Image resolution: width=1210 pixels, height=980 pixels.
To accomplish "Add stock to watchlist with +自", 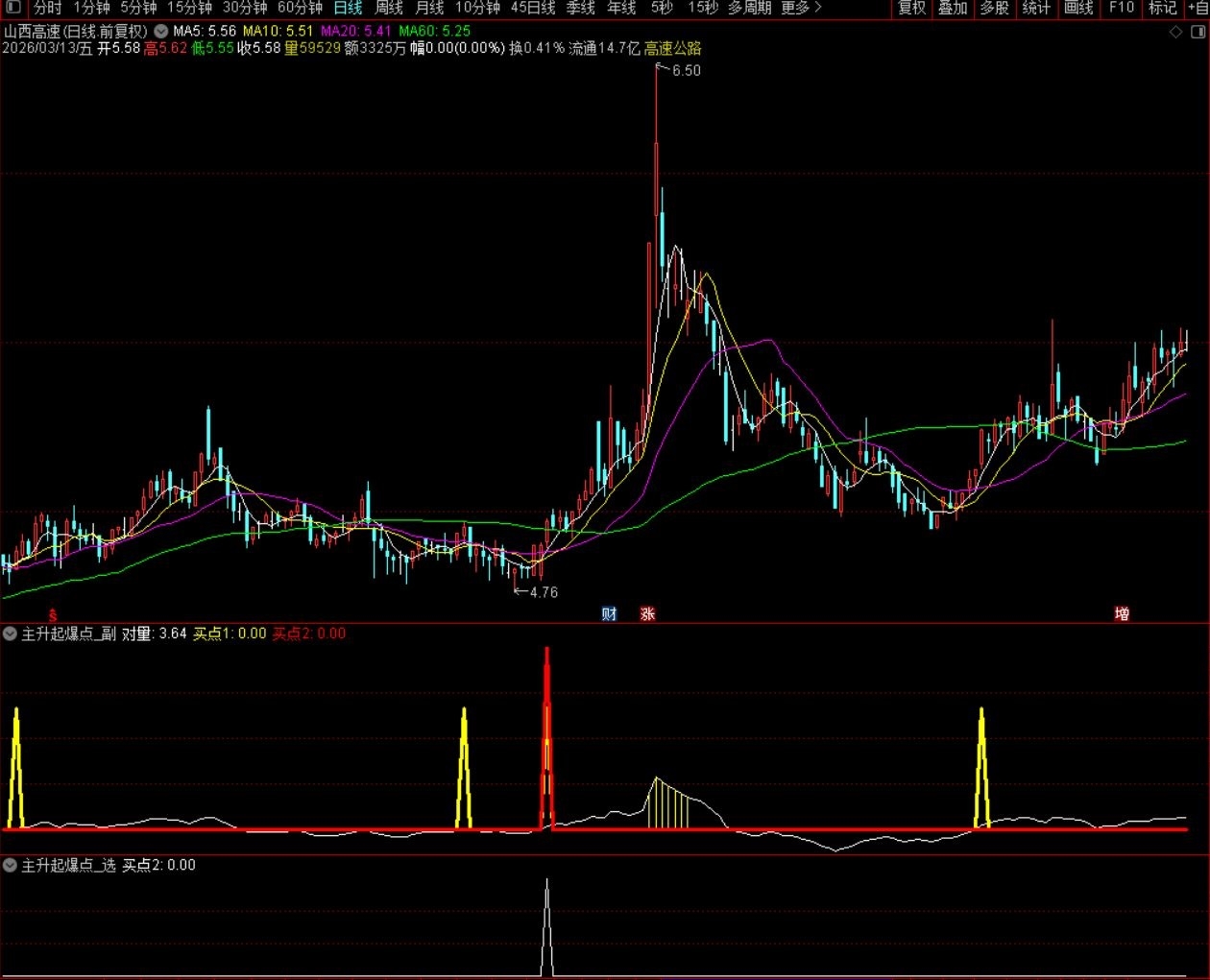I will coord(1198,8).
